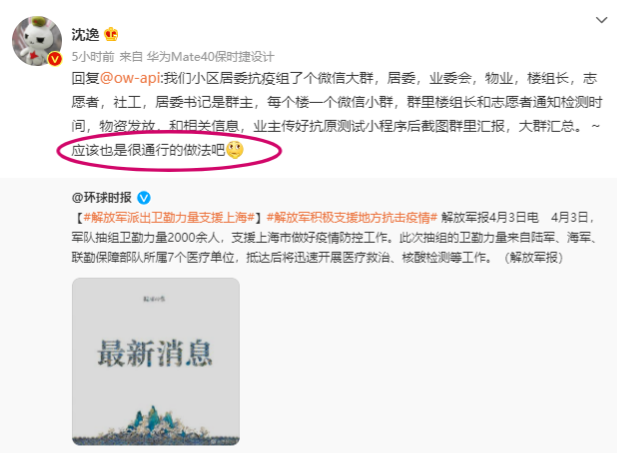Click the orange V verification badge on avatar
The image size is (617, 454).
pyautogui.click(x=55, y=59)
